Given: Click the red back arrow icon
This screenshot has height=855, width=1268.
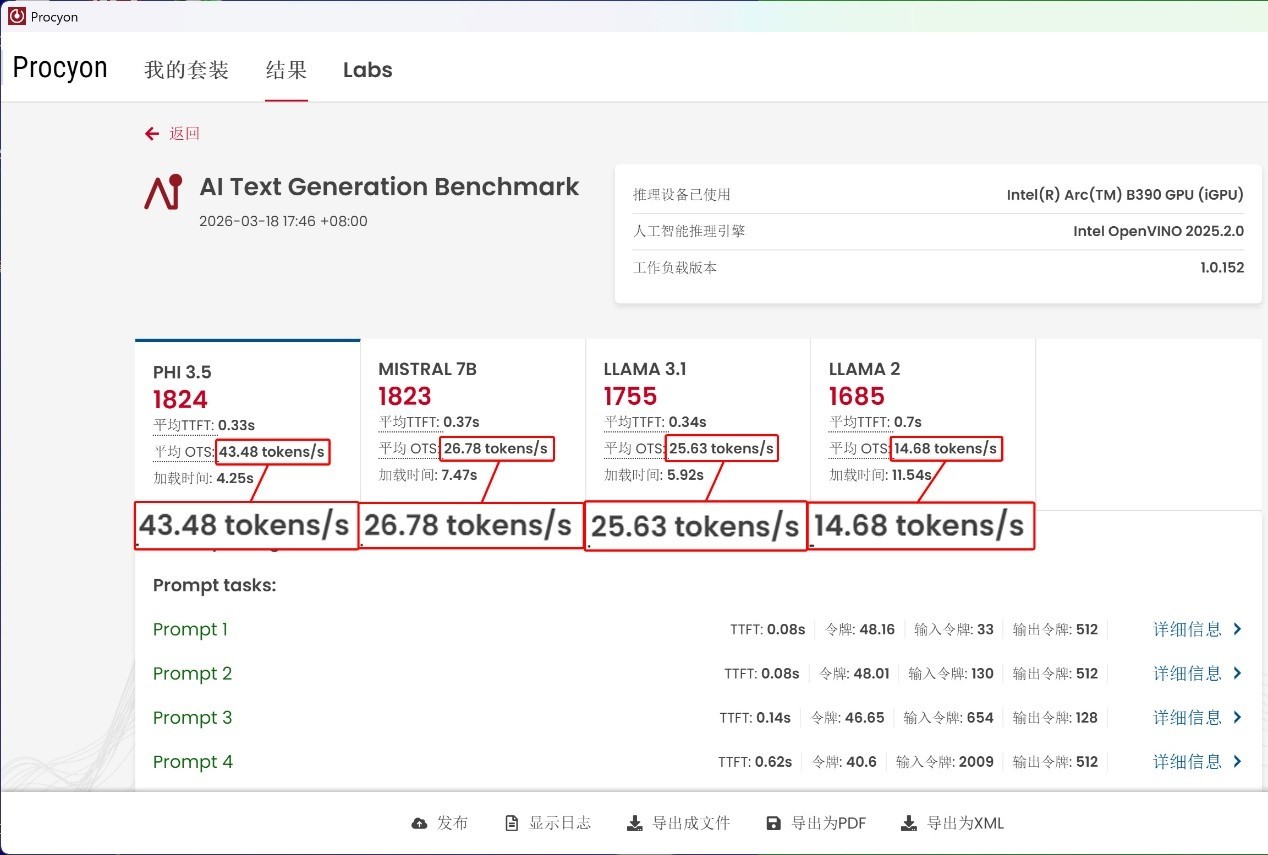Looking at the screenshot, I should point(152,134).
